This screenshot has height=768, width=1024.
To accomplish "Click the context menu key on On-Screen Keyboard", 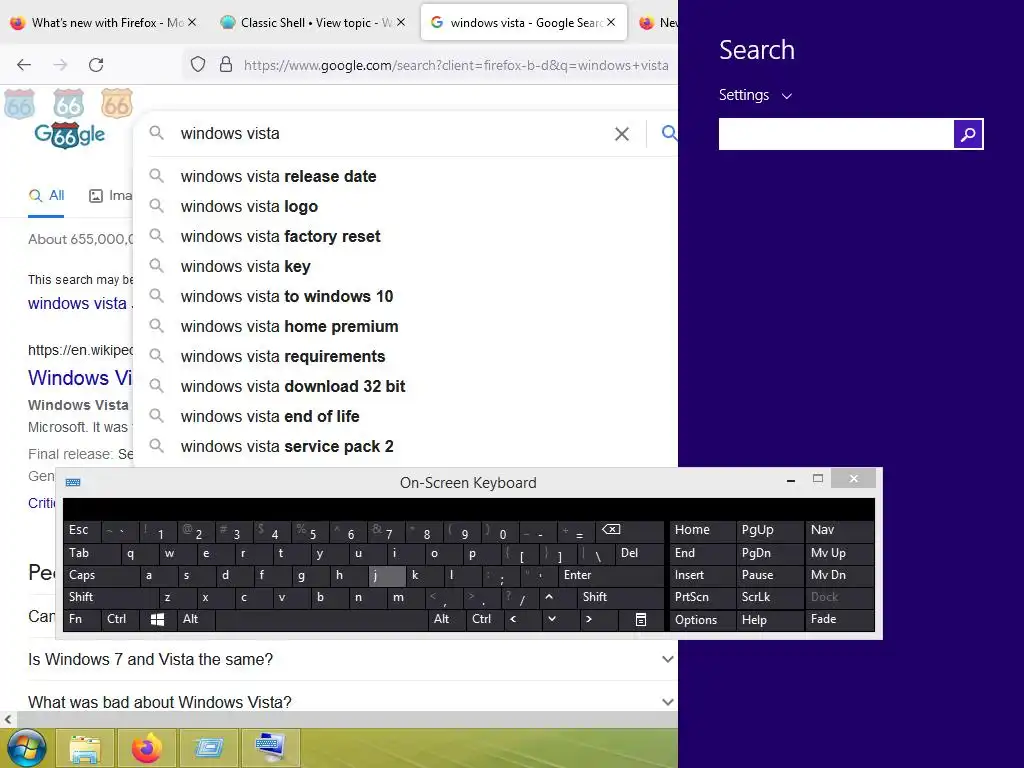I will tap(641, 620).
